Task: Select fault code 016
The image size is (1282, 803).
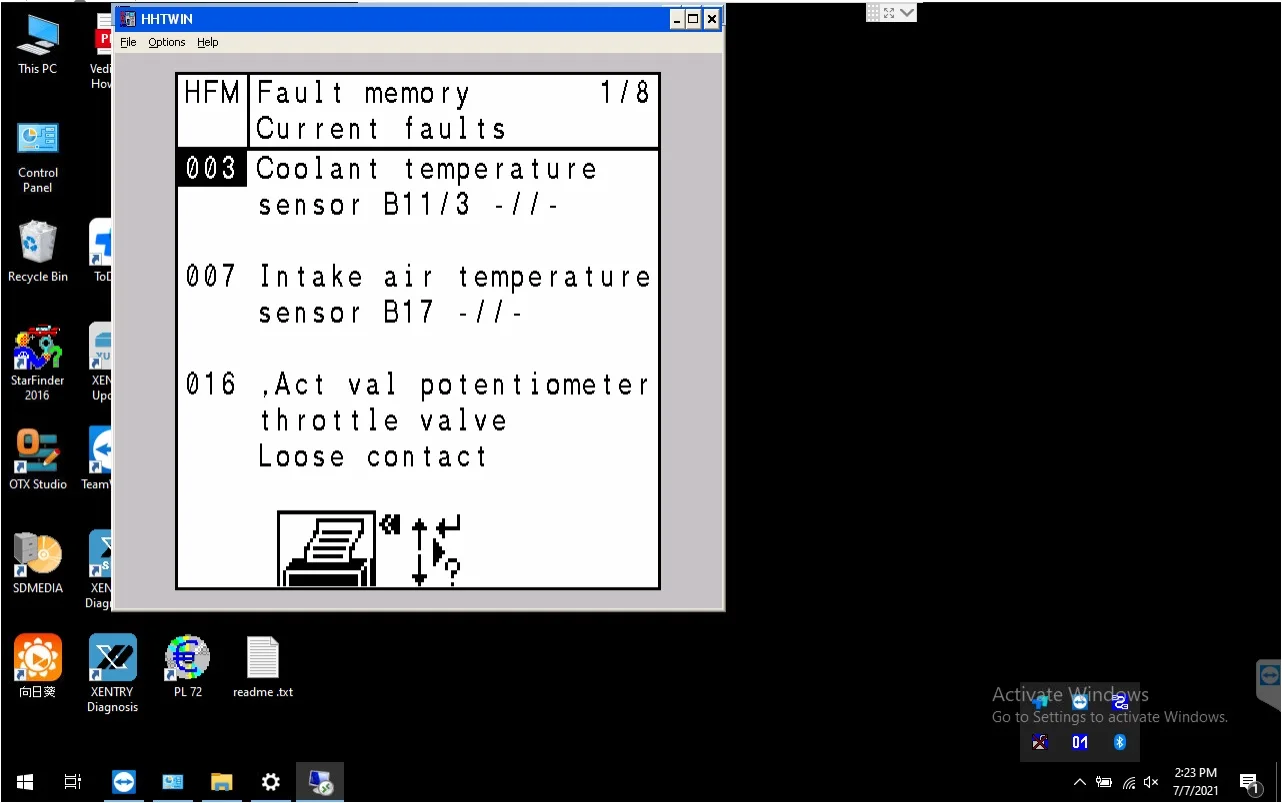Action: click(x=211, y=384)
